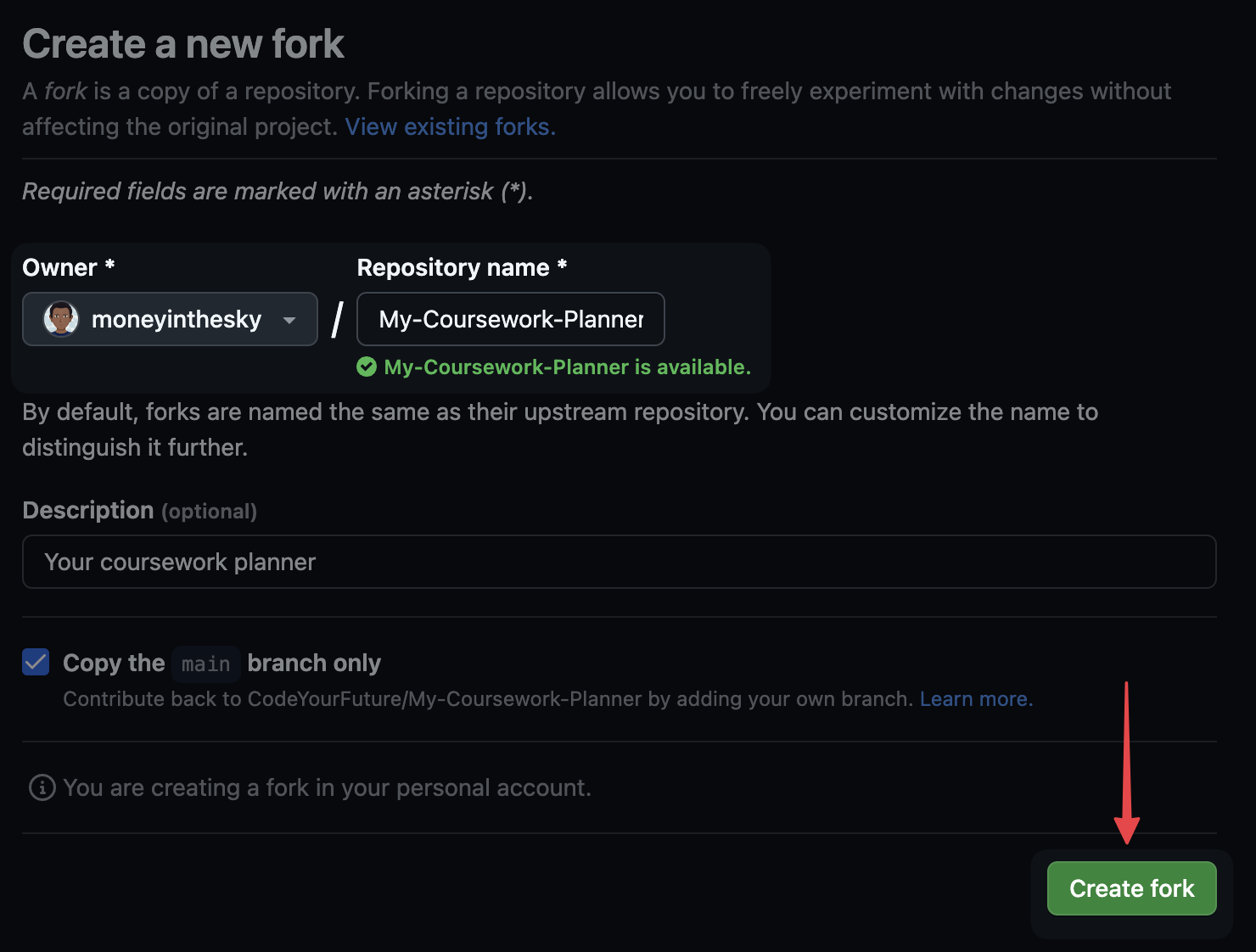Click the red arrow annotation

click(x=1126, y=764)
